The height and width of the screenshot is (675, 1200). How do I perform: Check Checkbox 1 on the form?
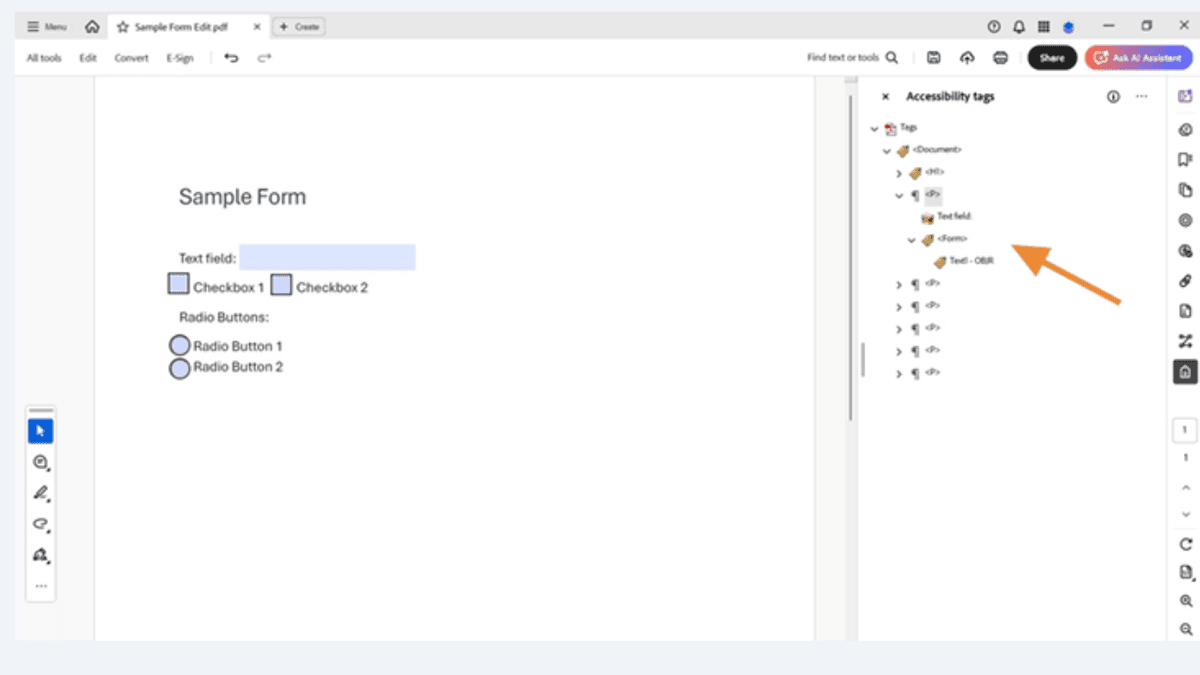[x=178, y=284]
